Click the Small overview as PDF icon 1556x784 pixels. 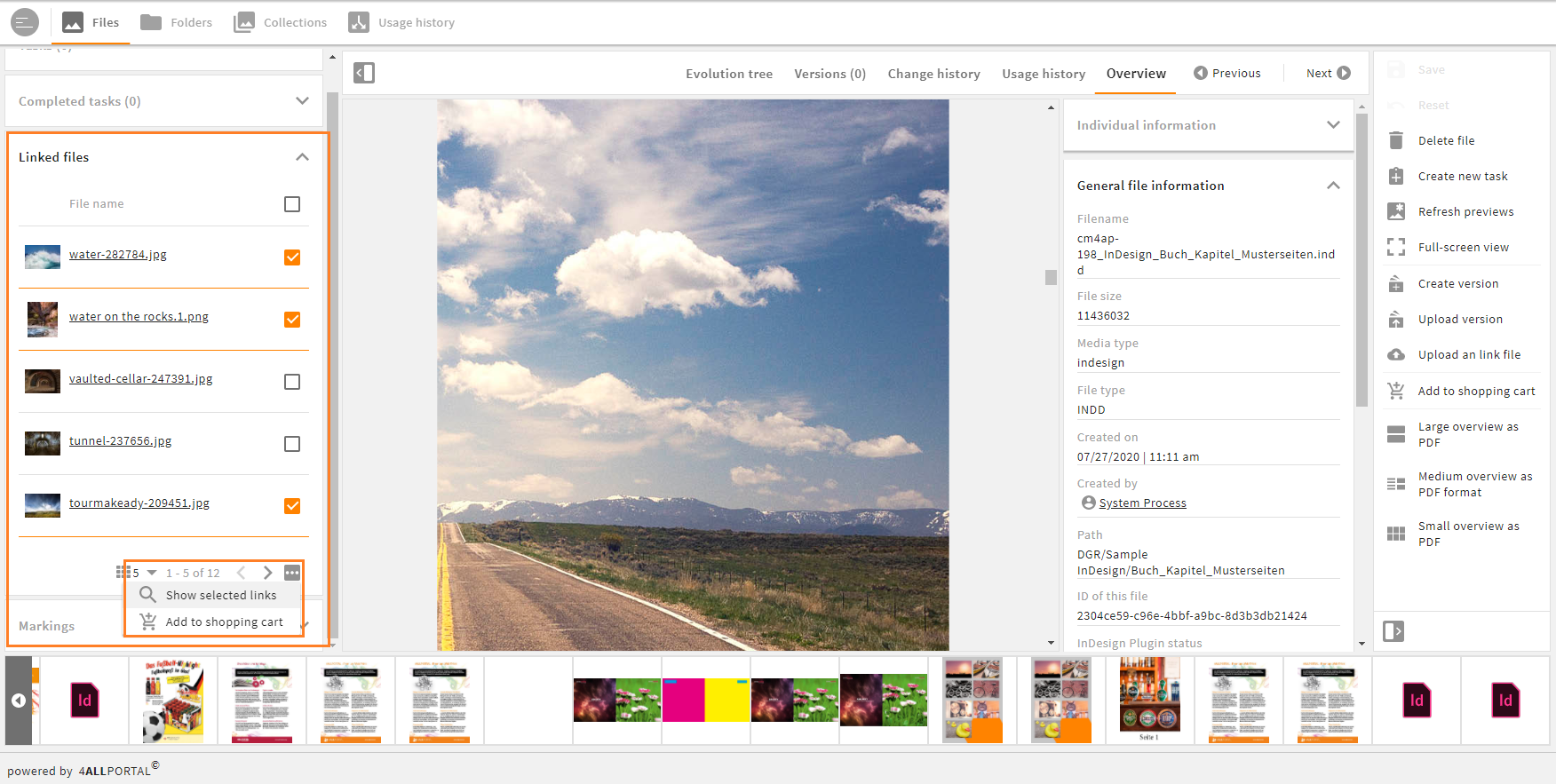[x=1396, y=534]
